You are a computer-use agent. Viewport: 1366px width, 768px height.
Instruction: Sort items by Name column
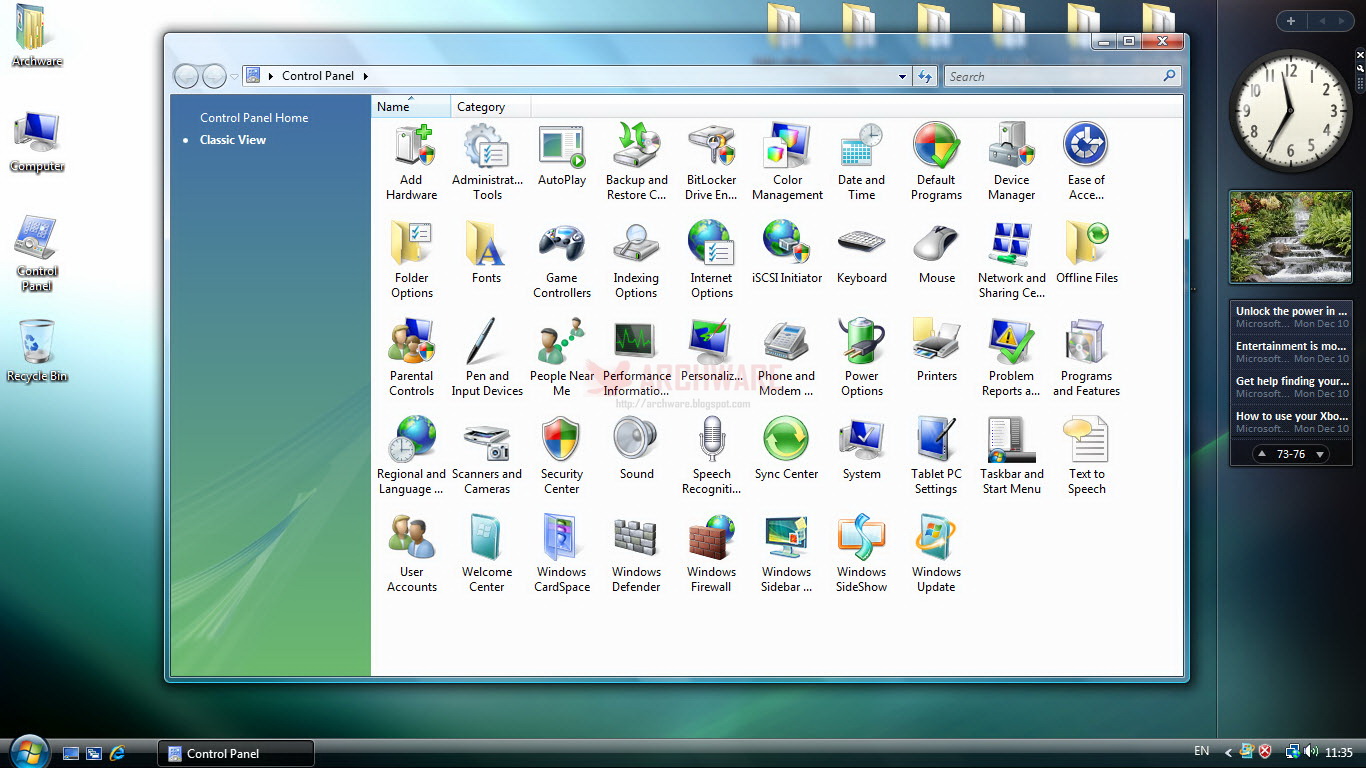pos(411,107)
